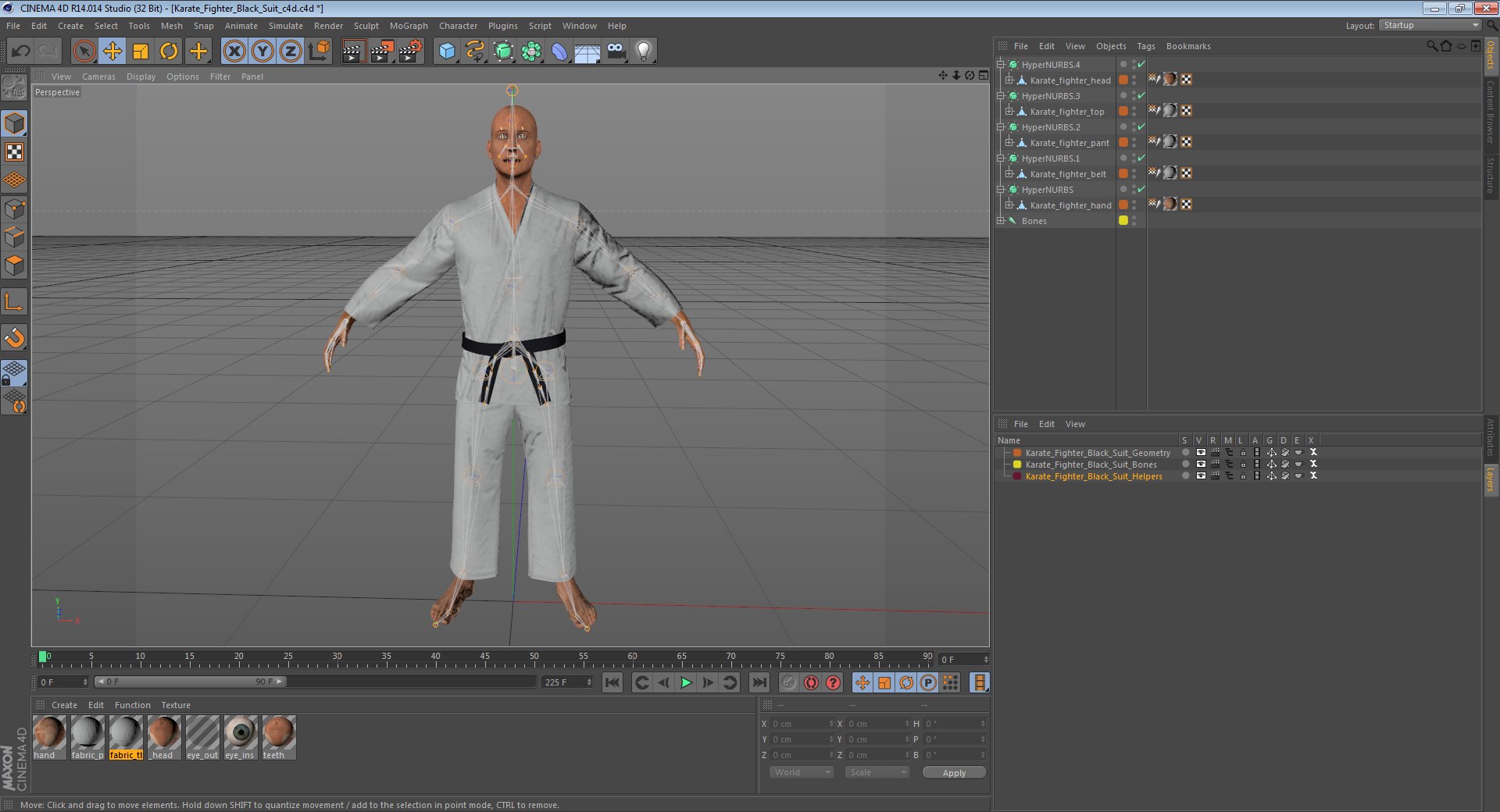Toggle Snap magnet icon
This screenshot has height=812, width=1500.
[14, 337]
